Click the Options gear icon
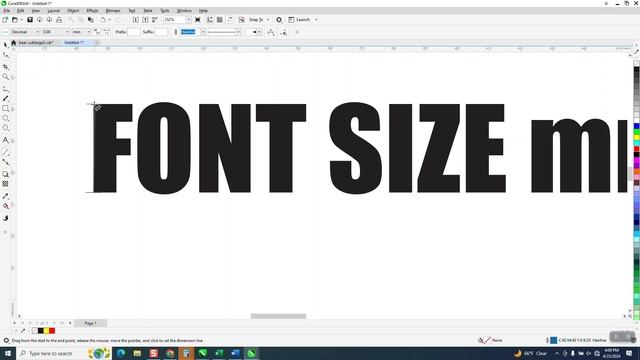Viewport: 640px width, 360px height. (x=279, y=20)
